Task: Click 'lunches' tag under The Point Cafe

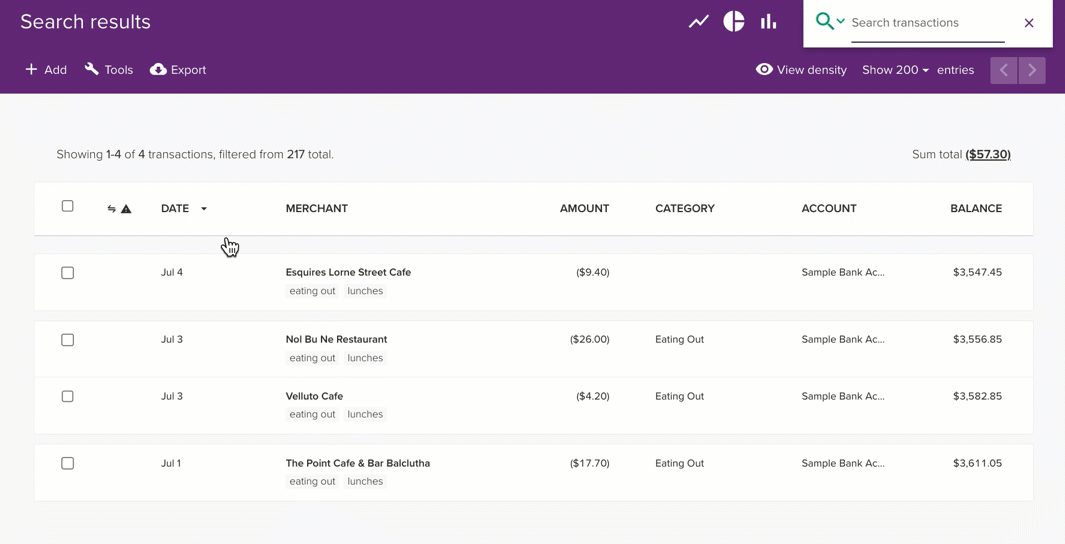Action: (x=365, y=482)
